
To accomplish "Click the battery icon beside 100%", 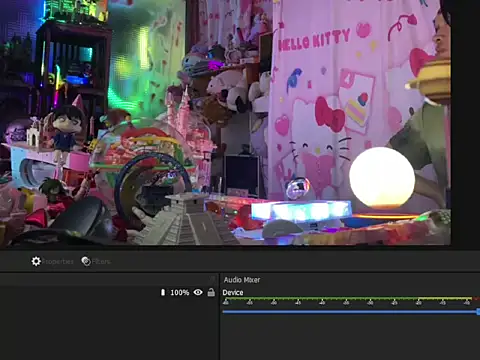I will tap(163, 292).
